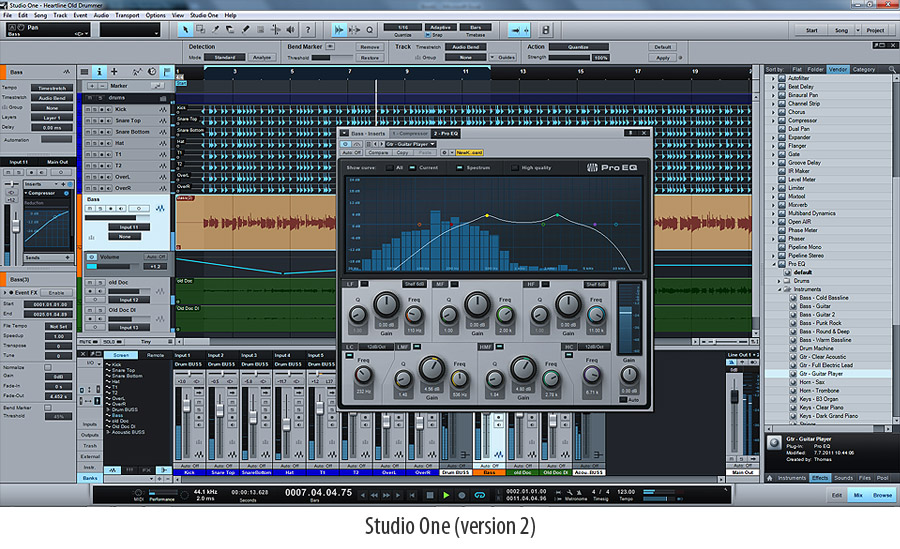Screen dimensions: 900x549
Task: Click the plus Add Track icon
Action: tap(113, 72)
